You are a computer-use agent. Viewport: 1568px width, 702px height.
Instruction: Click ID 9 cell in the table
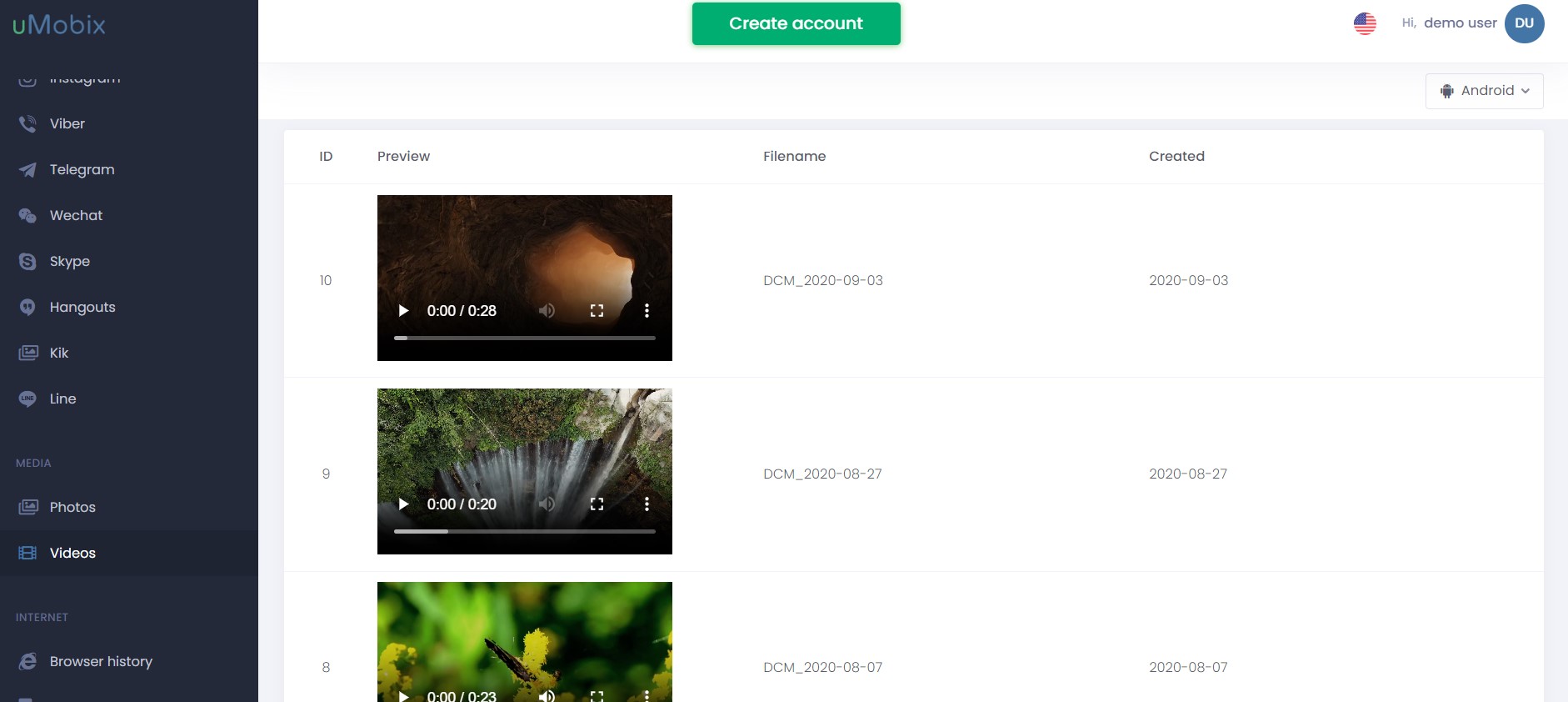[326, 474]
